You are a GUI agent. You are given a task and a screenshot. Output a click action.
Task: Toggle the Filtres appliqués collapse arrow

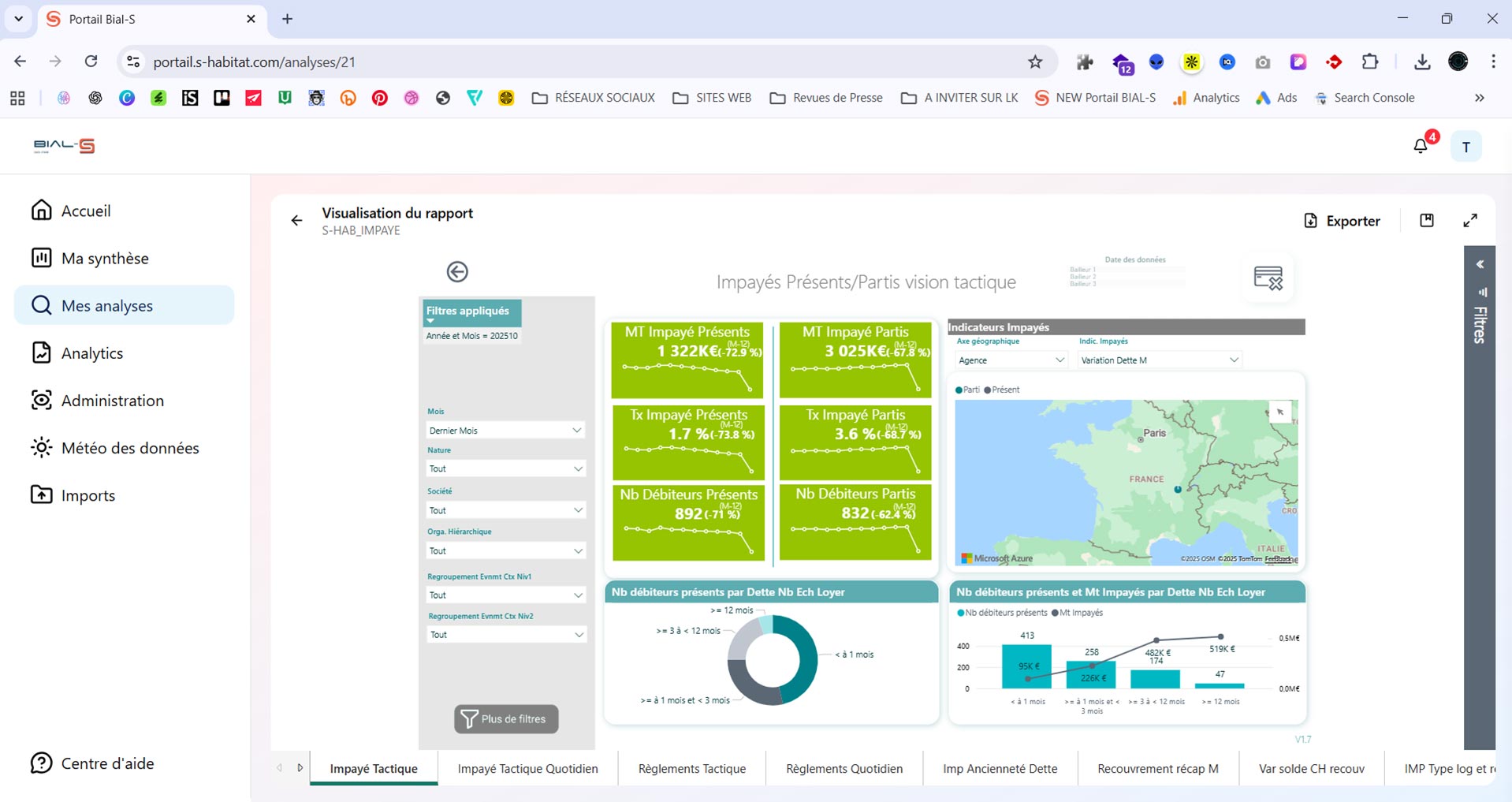(x=431, y=321)
